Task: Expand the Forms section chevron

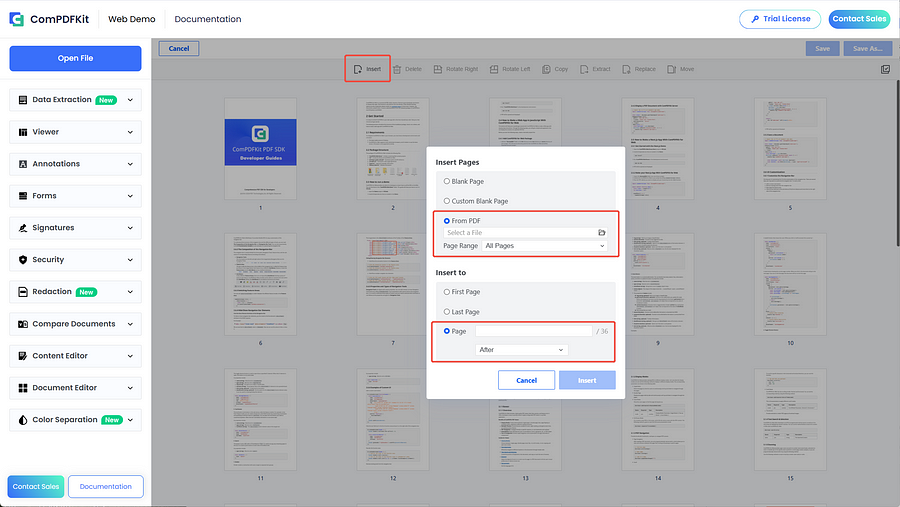Action: pos(130,196)
